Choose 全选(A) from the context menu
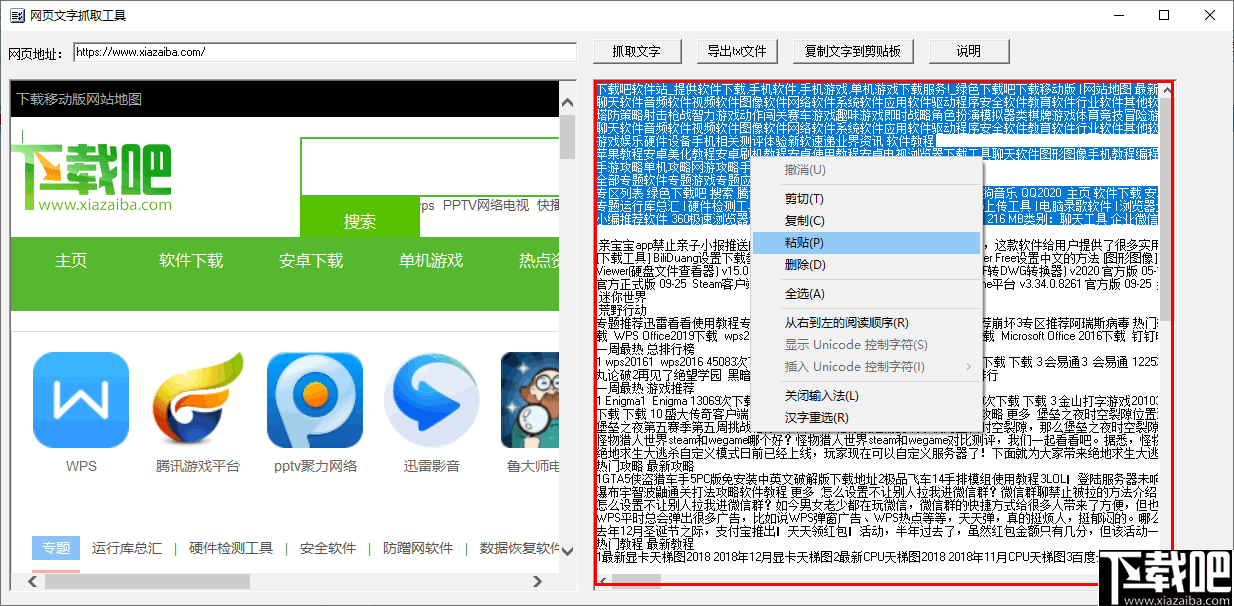1234x606 pixels. click(x=866, y=294)
